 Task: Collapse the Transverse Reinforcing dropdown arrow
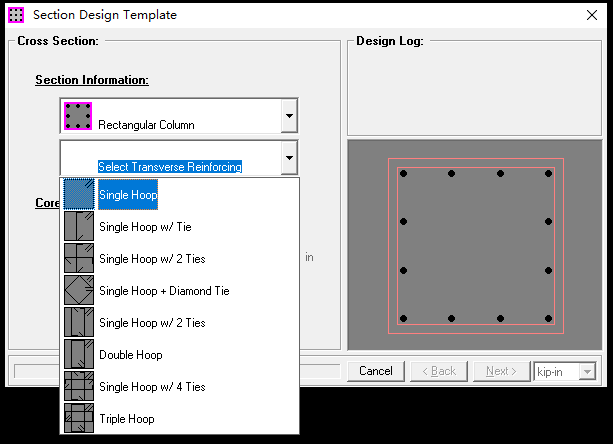coord(289,158)
